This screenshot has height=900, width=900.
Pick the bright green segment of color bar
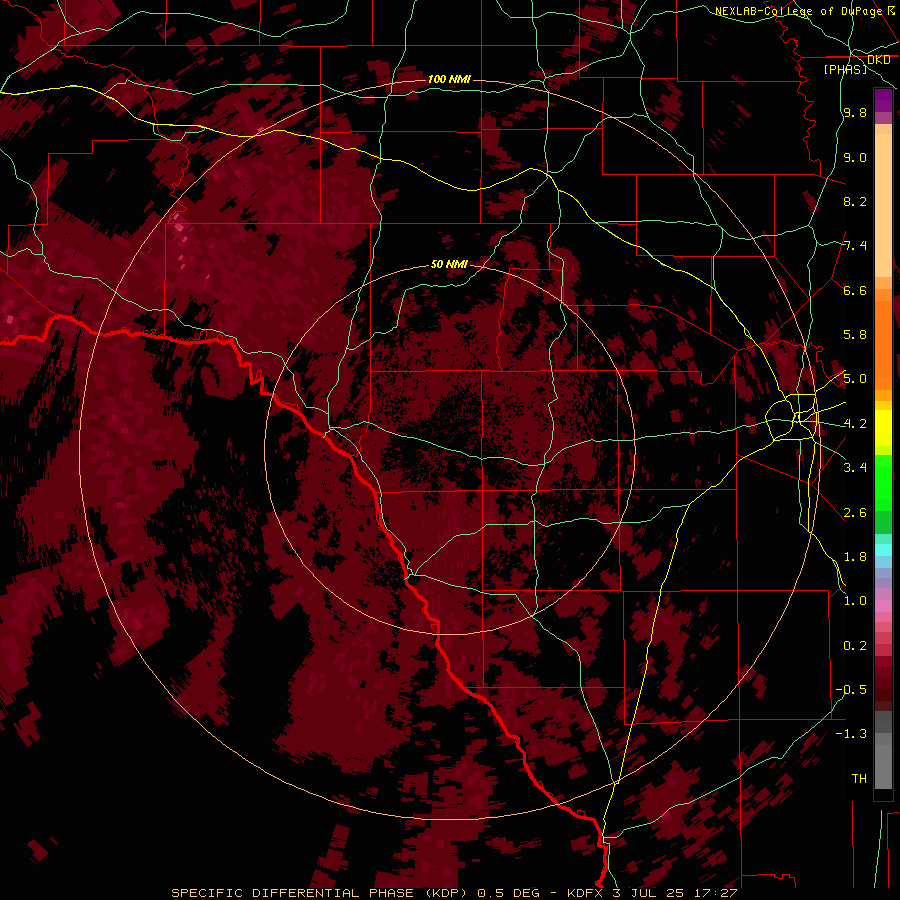[883, 482]
